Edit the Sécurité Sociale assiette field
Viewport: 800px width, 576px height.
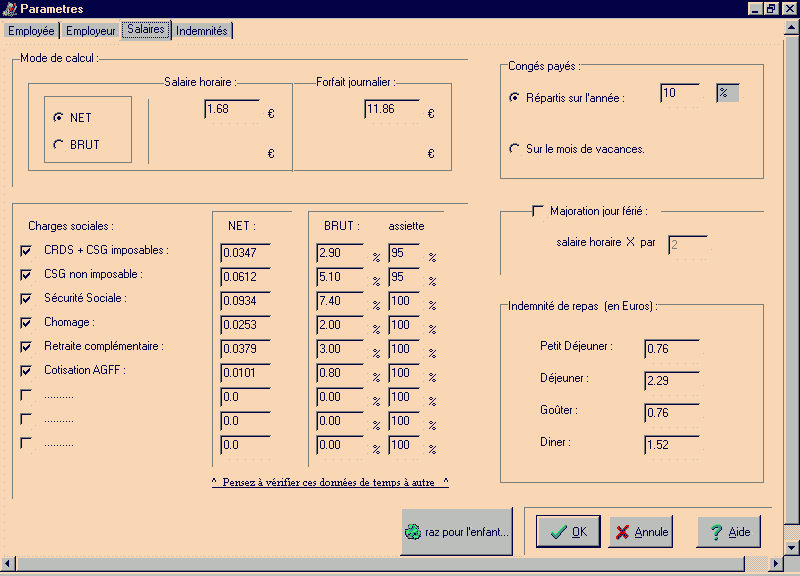coord(405,300)
